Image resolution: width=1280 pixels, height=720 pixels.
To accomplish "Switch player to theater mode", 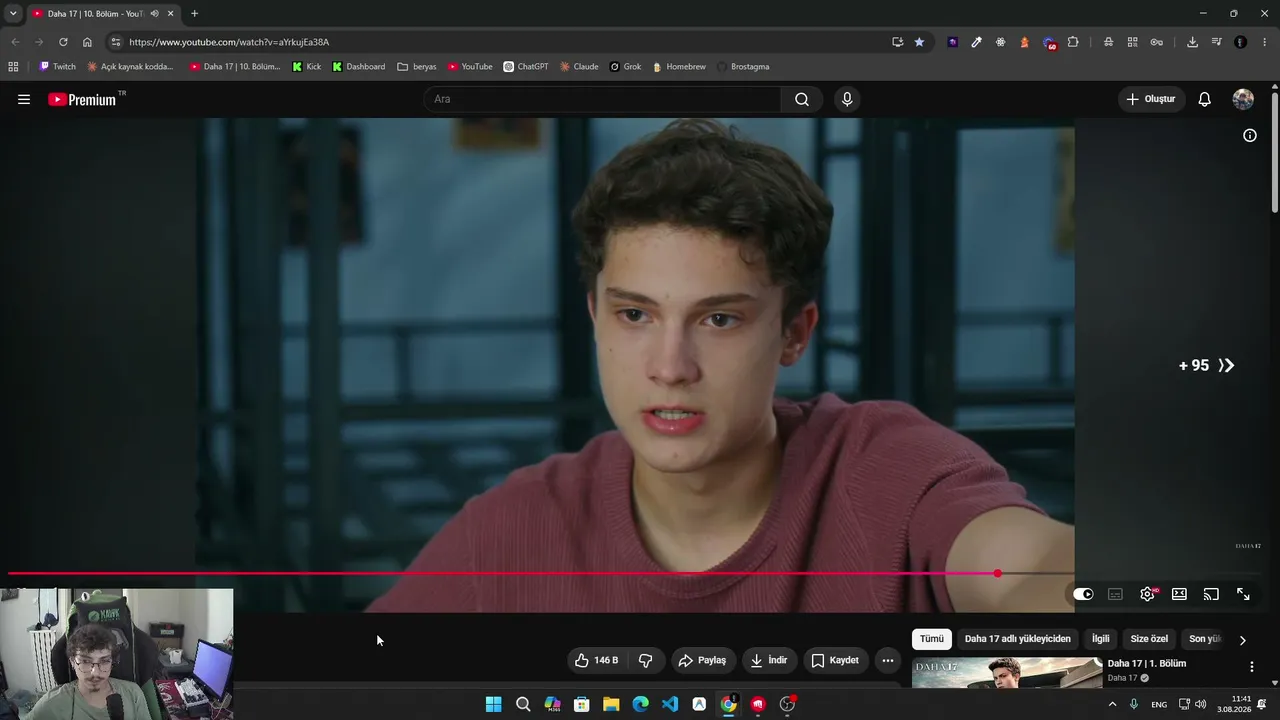I will point(1179,594).
